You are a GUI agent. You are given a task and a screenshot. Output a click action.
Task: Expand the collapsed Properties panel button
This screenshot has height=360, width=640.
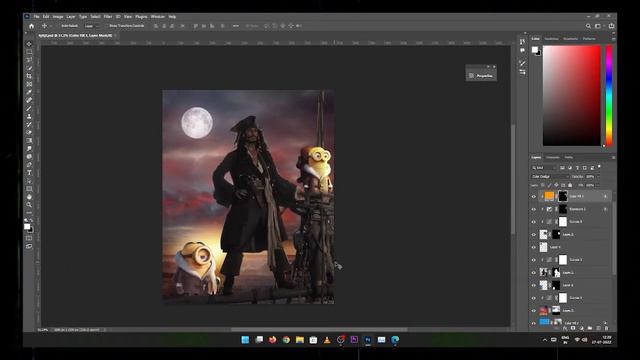click(481, 76)
